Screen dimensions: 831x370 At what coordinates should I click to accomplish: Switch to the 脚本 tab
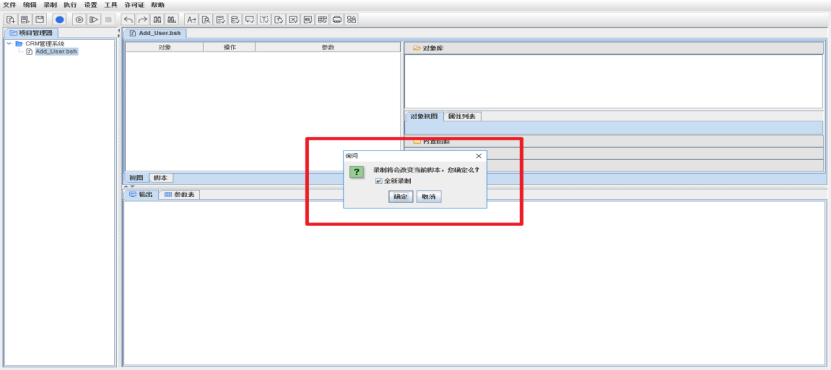click(x=161, y=178)
